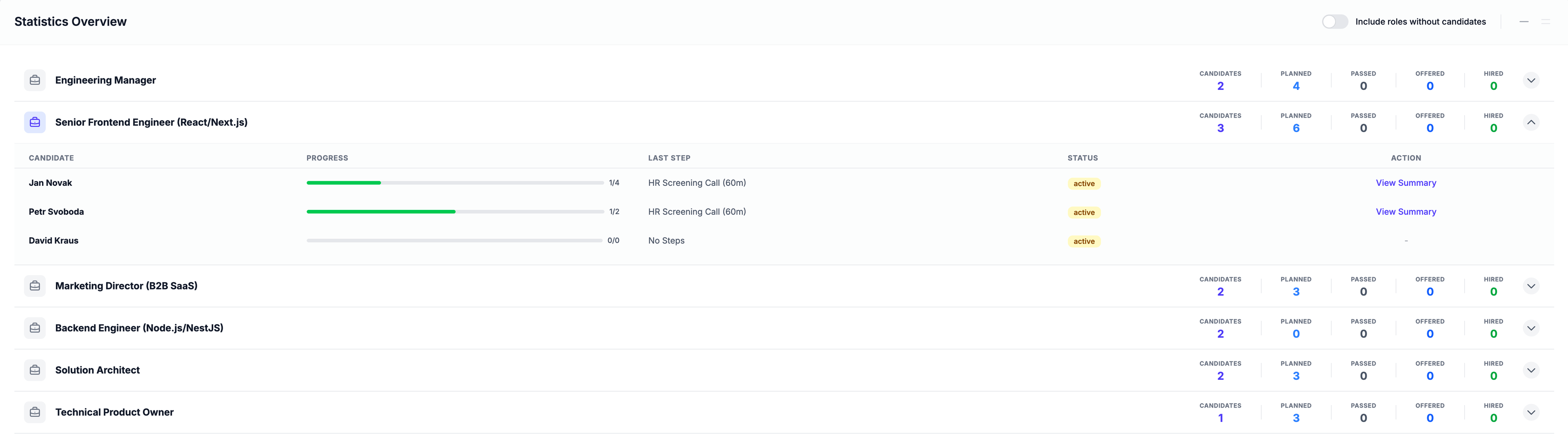Expand the Backend Engineer row chevron

(x=1531, y=328)
